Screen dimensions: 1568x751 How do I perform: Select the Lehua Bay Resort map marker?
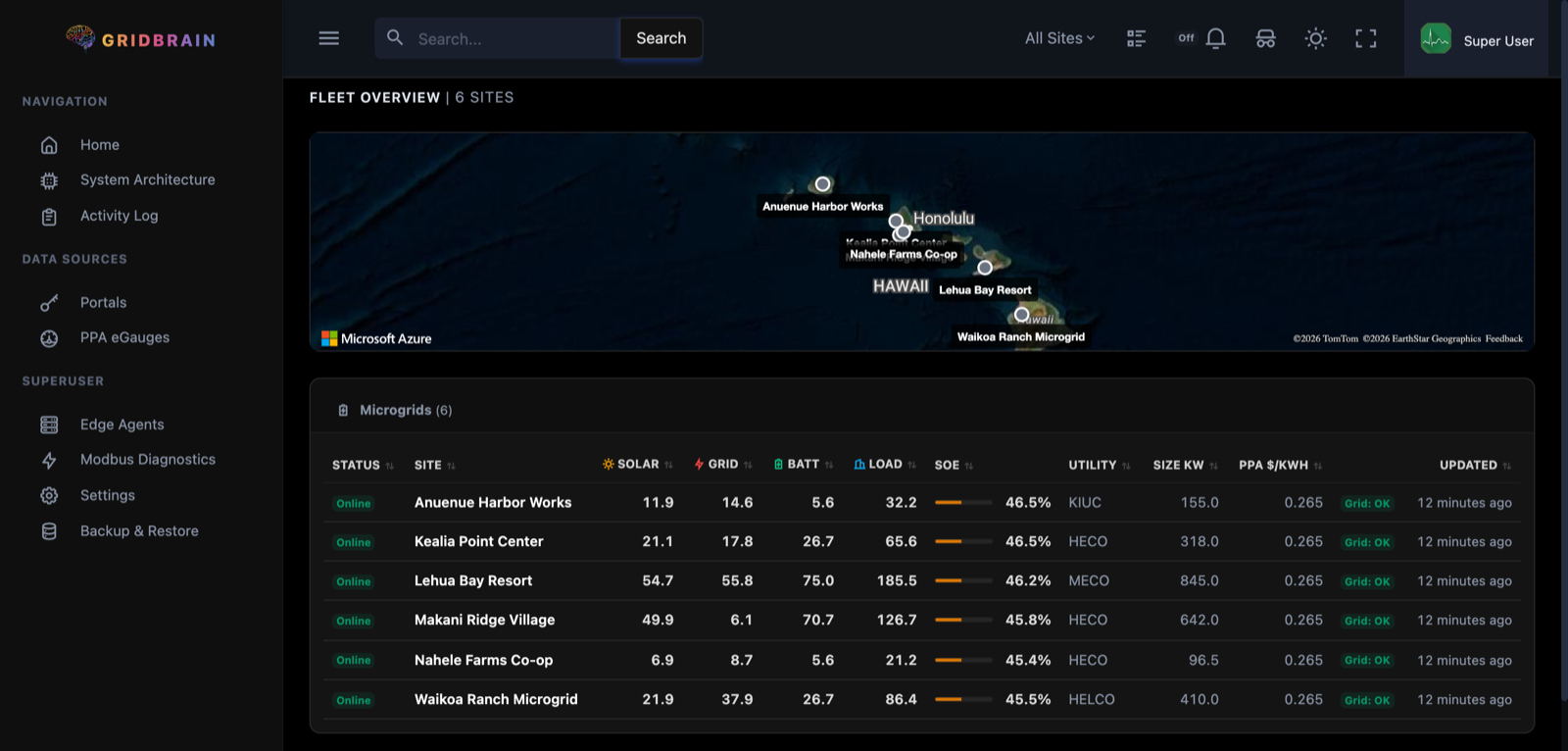click(x=985, y=268)
